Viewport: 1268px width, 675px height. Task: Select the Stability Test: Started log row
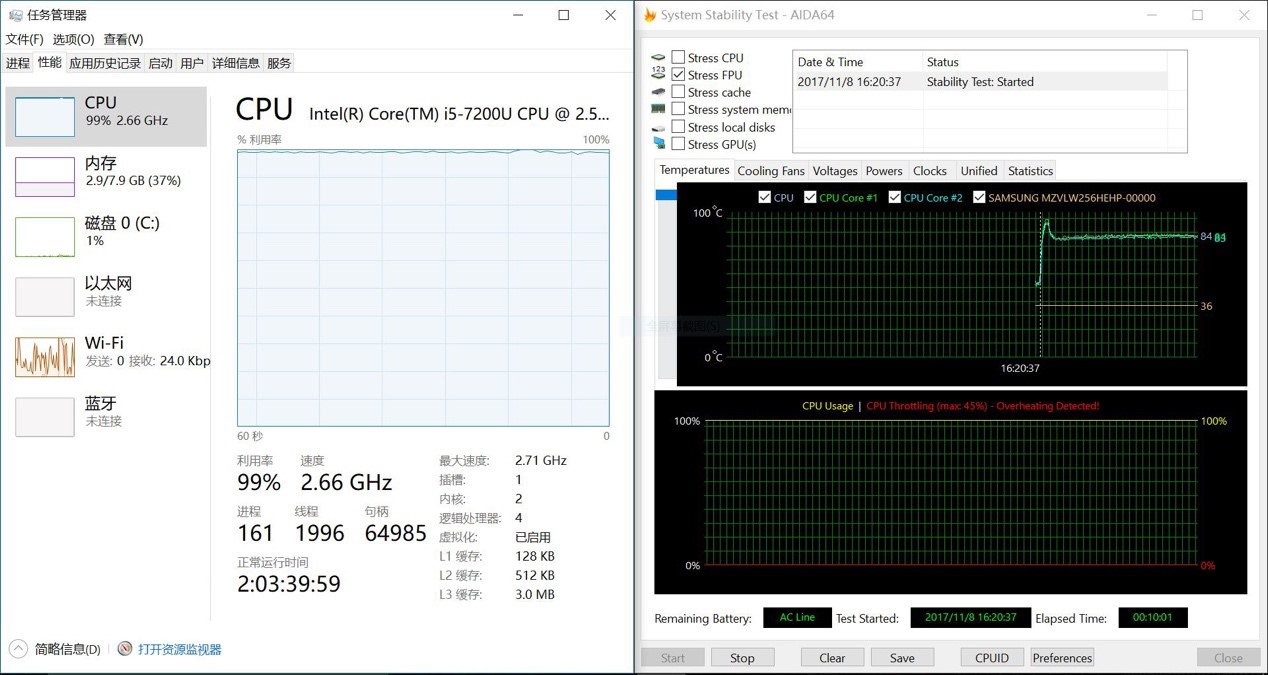point(980,82)
